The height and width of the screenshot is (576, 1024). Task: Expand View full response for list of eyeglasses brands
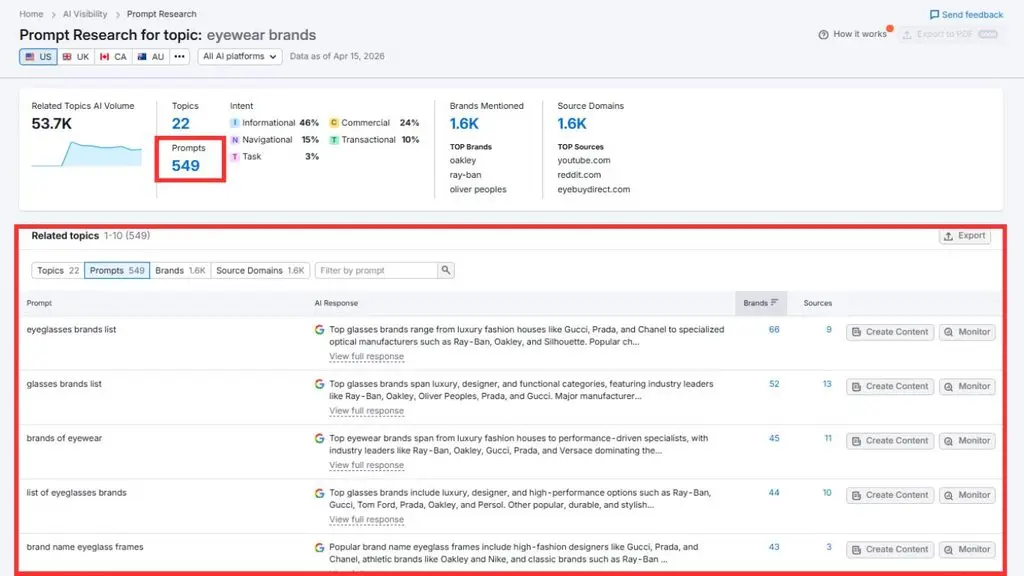366,520
